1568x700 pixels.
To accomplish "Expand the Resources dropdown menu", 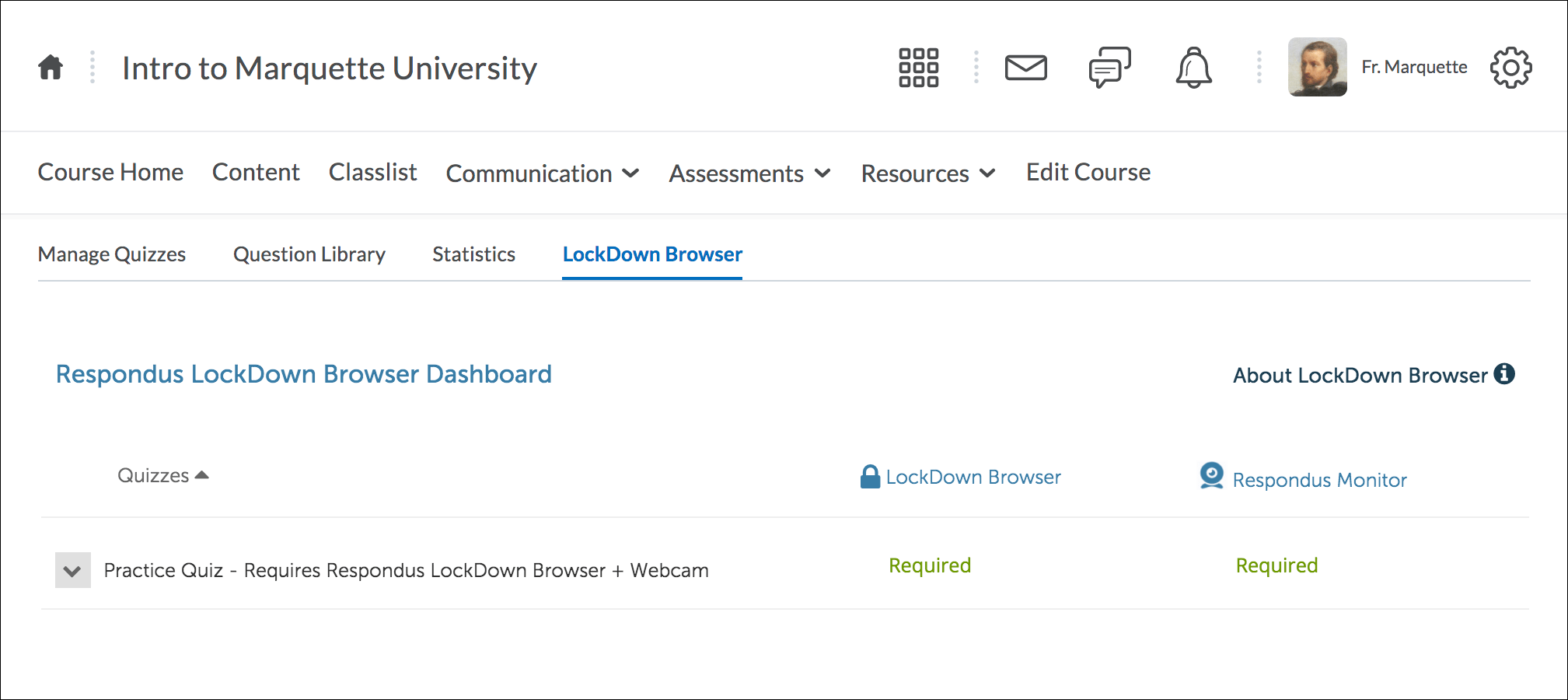I will [x=927, y=173].
